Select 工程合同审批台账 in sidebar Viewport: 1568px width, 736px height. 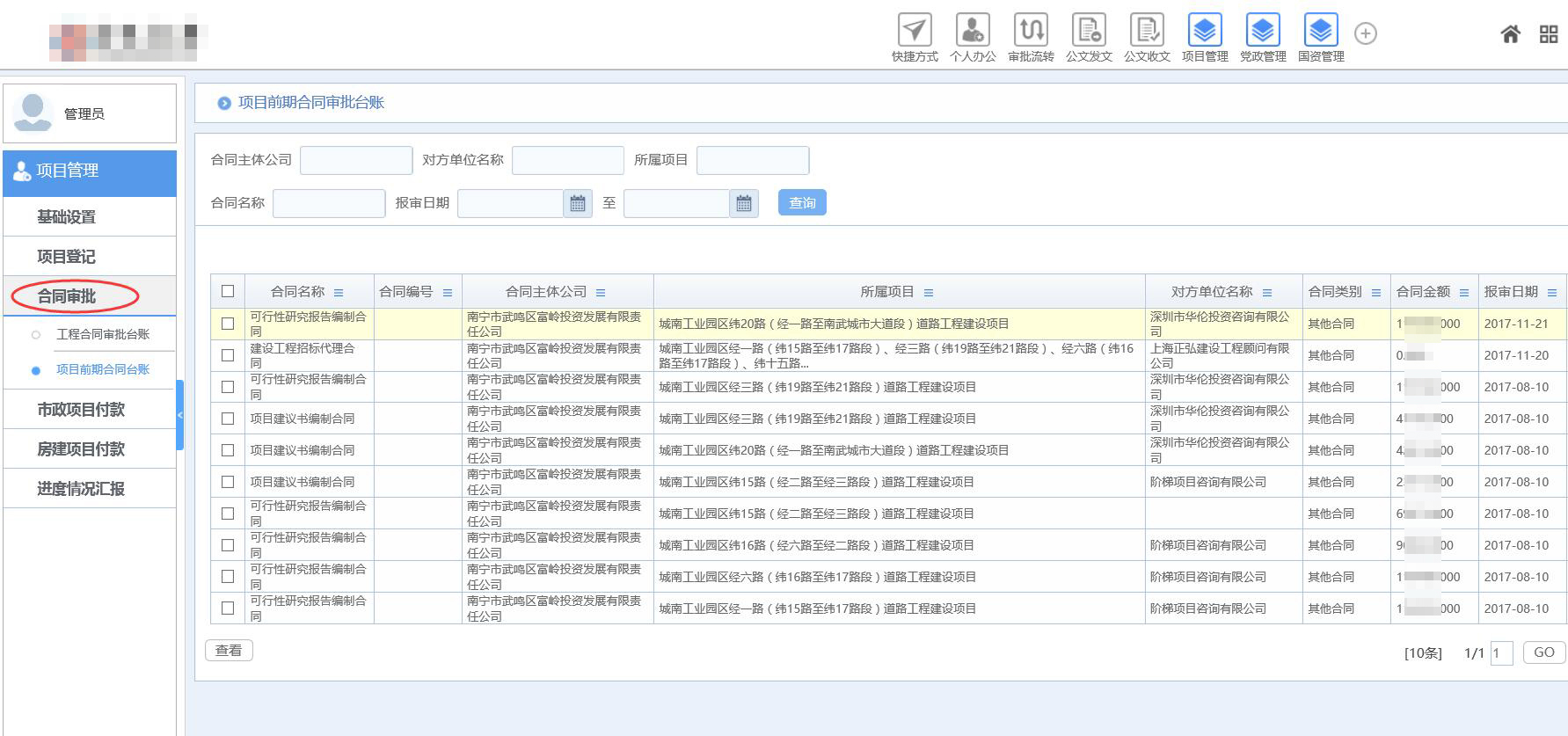[103, 334]
